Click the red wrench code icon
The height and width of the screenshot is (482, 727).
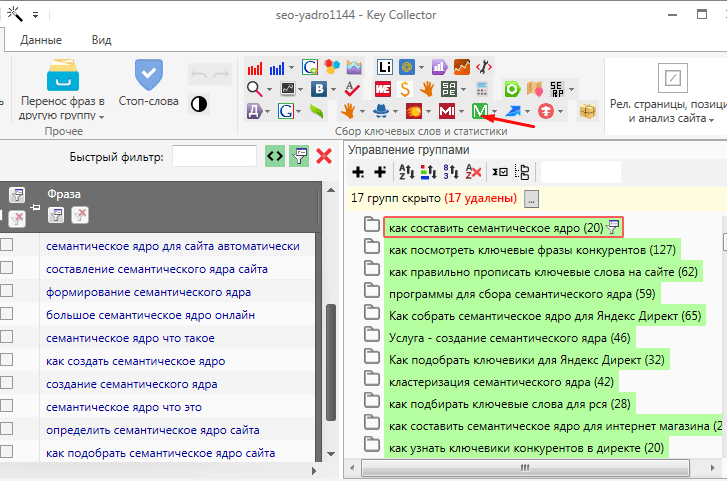(484, 67)
